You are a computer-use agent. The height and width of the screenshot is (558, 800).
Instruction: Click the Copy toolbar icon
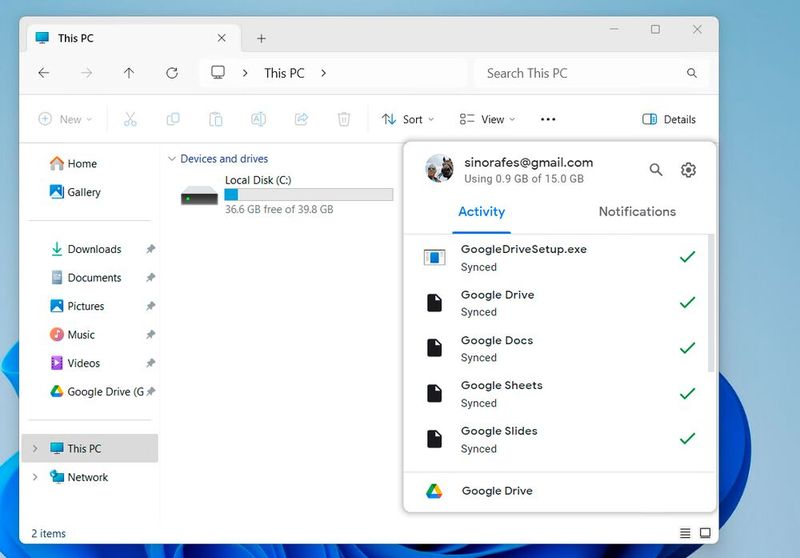coord(173,119)
